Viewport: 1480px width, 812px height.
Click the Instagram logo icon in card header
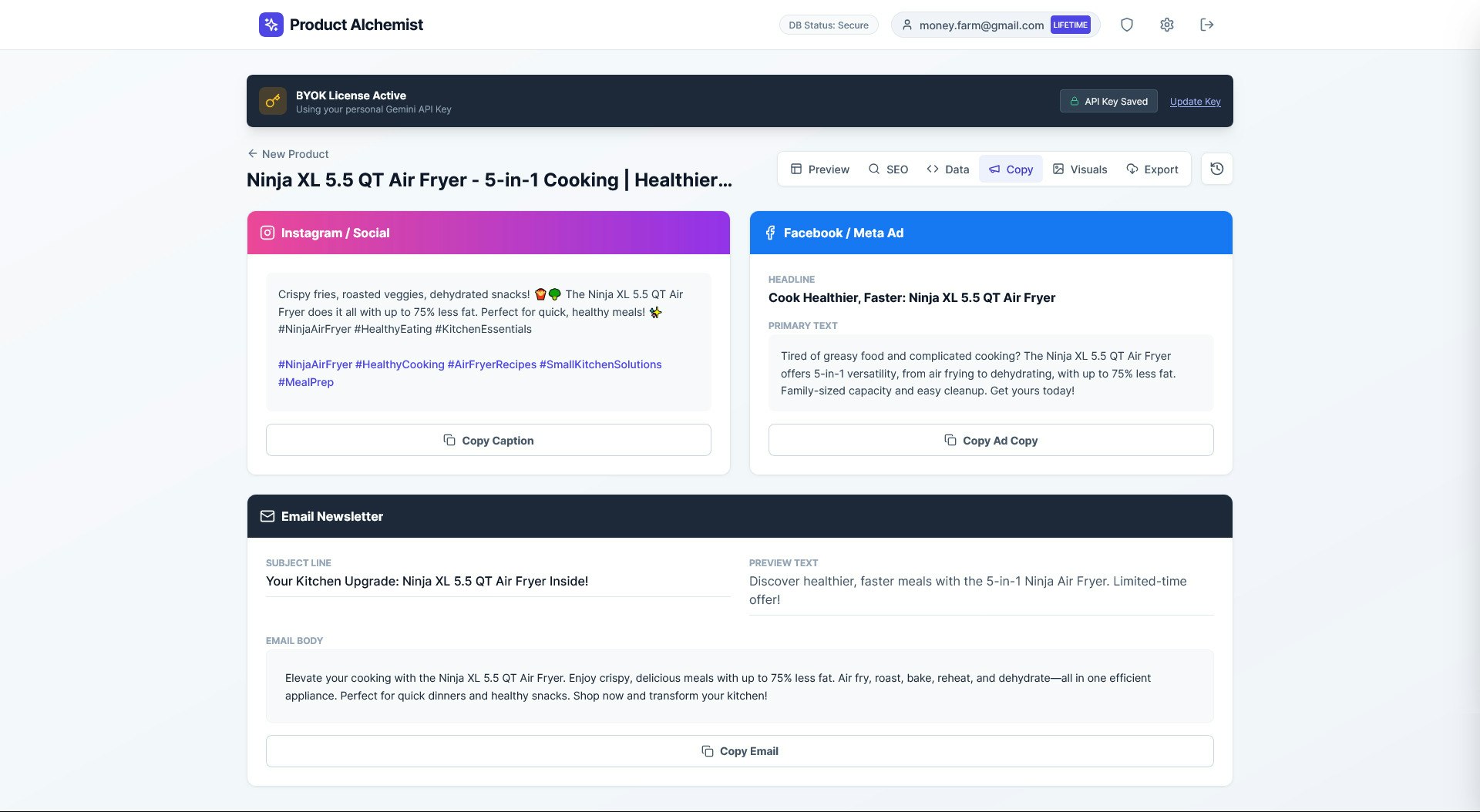267,233
